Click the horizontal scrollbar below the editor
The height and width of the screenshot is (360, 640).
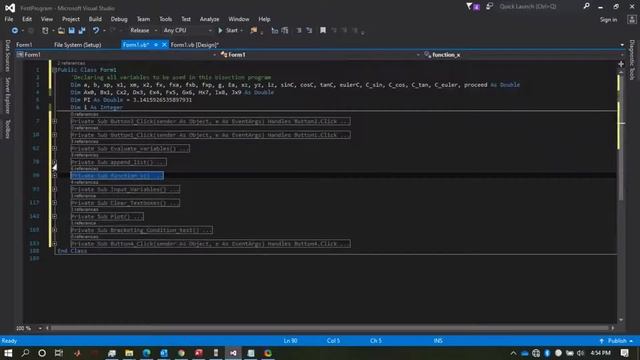point(330,328)
